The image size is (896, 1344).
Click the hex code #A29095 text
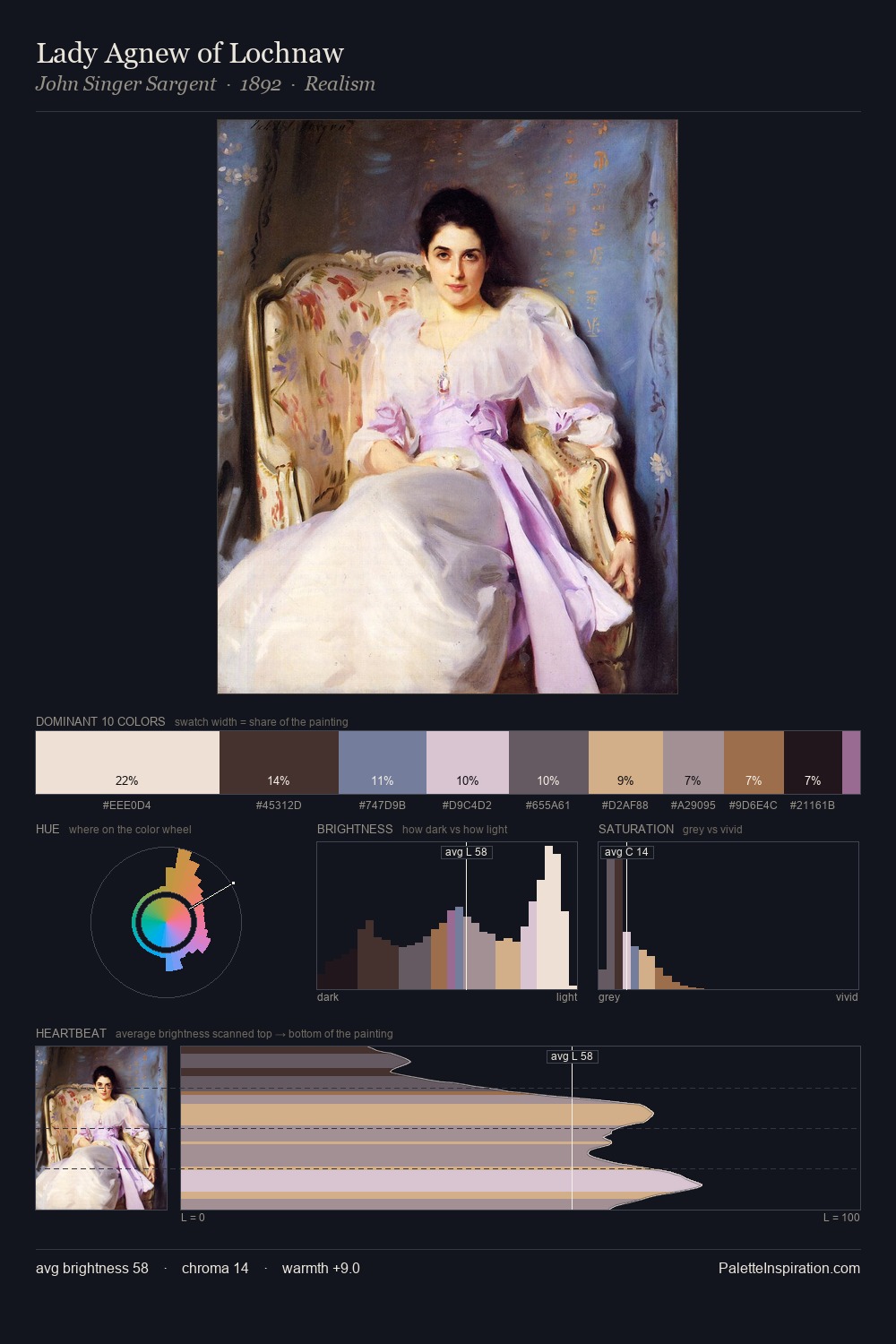[x=694, y=806]
